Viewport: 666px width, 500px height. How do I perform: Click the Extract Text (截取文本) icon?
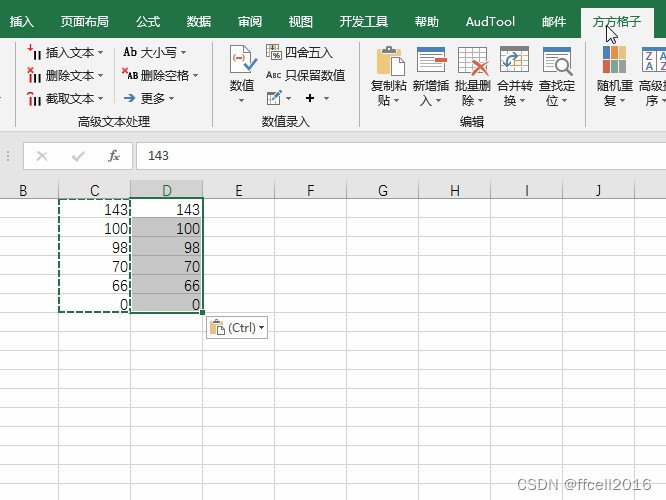(x=34, y=98)
